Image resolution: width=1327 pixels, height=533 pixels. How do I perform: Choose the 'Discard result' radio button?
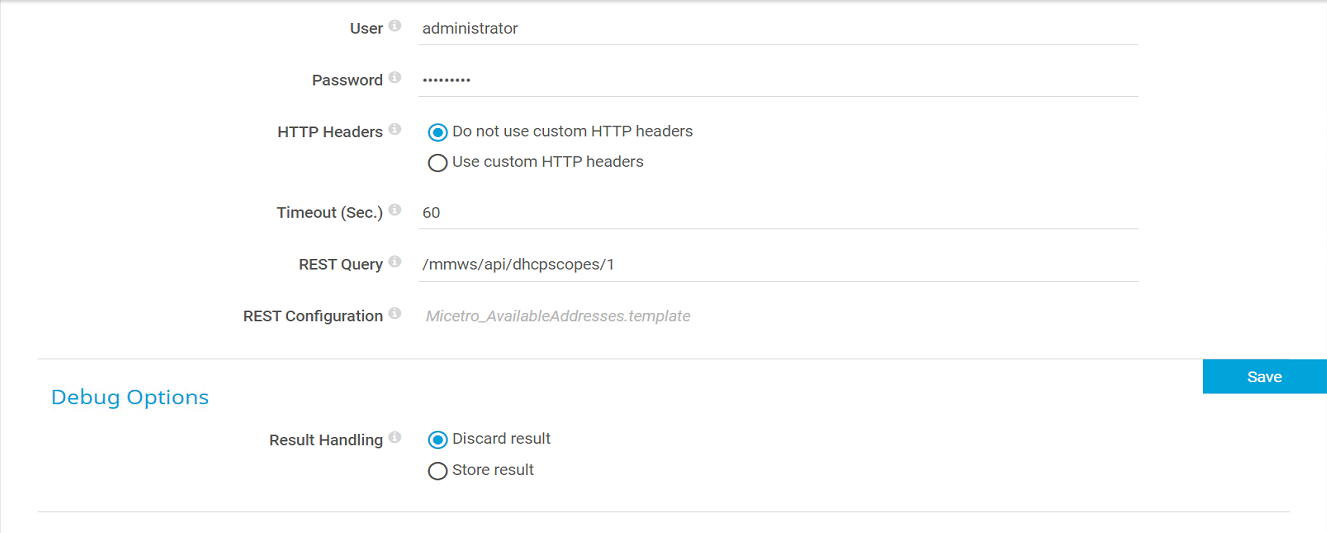437,440
